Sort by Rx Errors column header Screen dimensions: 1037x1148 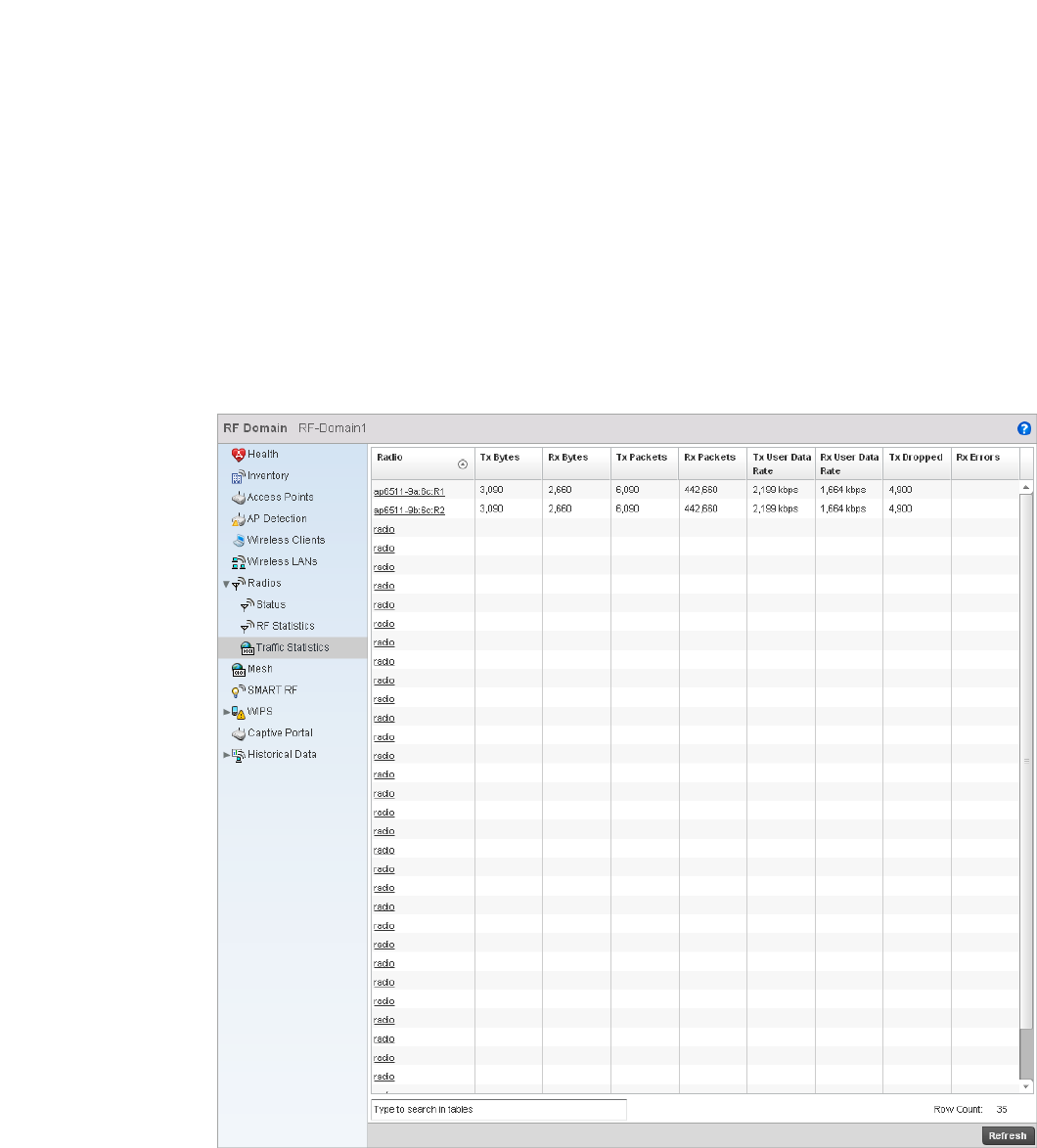(985, 464)
